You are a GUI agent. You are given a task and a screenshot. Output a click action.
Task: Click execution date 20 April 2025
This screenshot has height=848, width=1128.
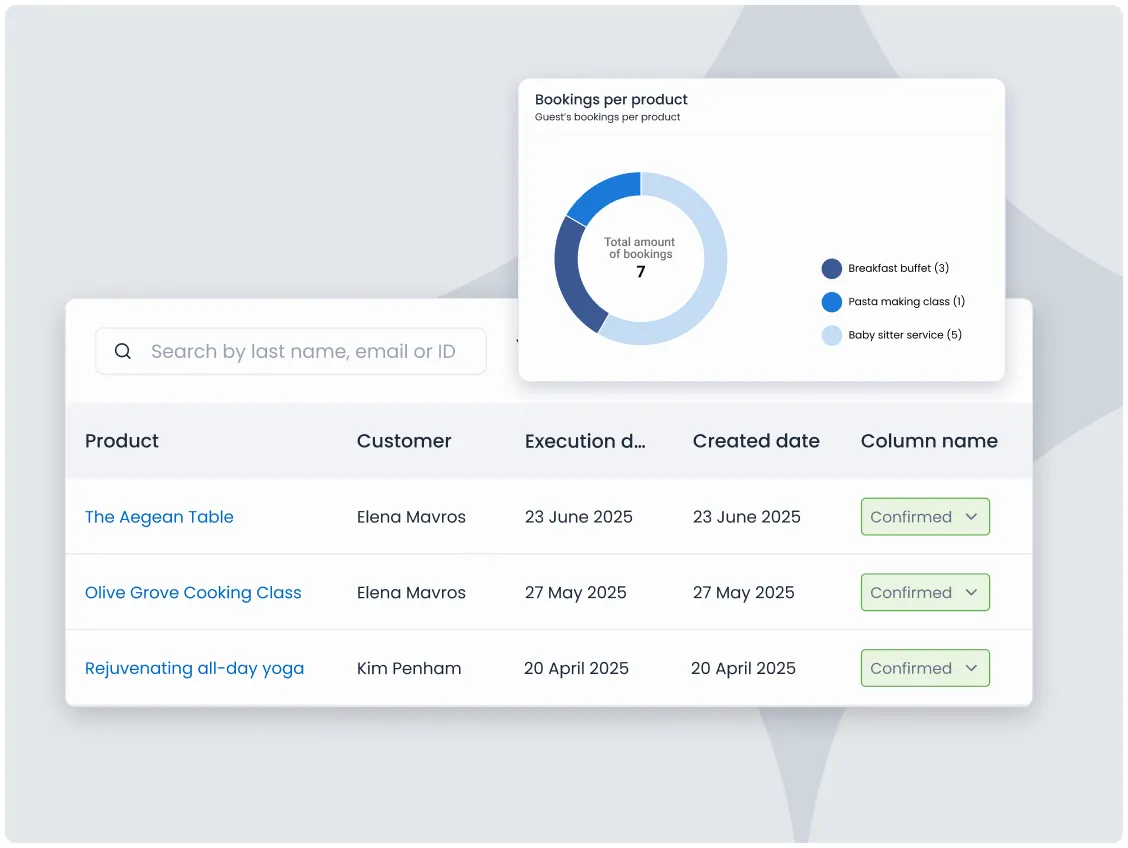pos(576,668)
